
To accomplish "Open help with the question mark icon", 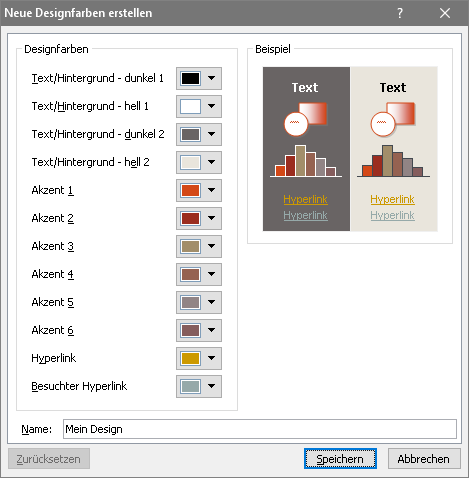I will tap(400, 13).
